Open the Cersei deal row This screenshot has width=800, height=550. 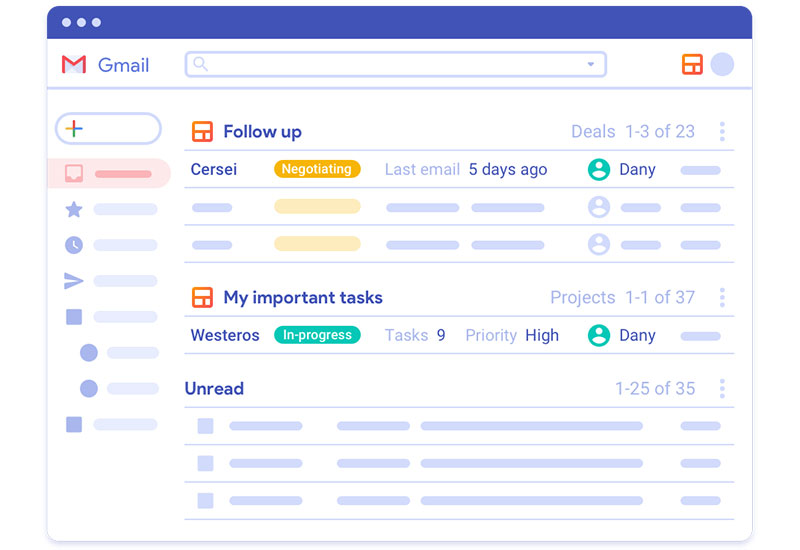(459, 169)
